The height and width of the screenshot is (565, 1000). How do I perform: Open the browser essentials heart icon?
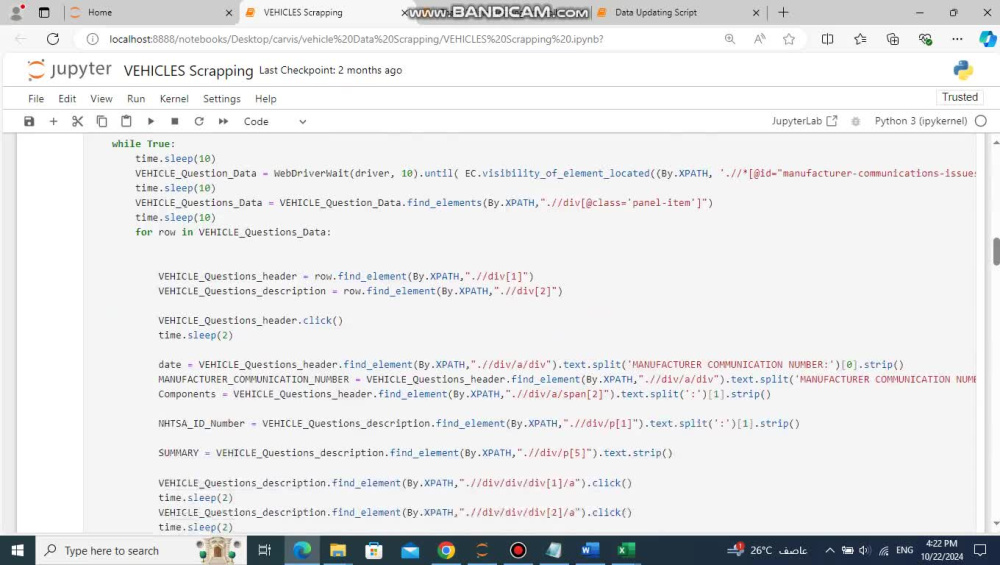925,39
